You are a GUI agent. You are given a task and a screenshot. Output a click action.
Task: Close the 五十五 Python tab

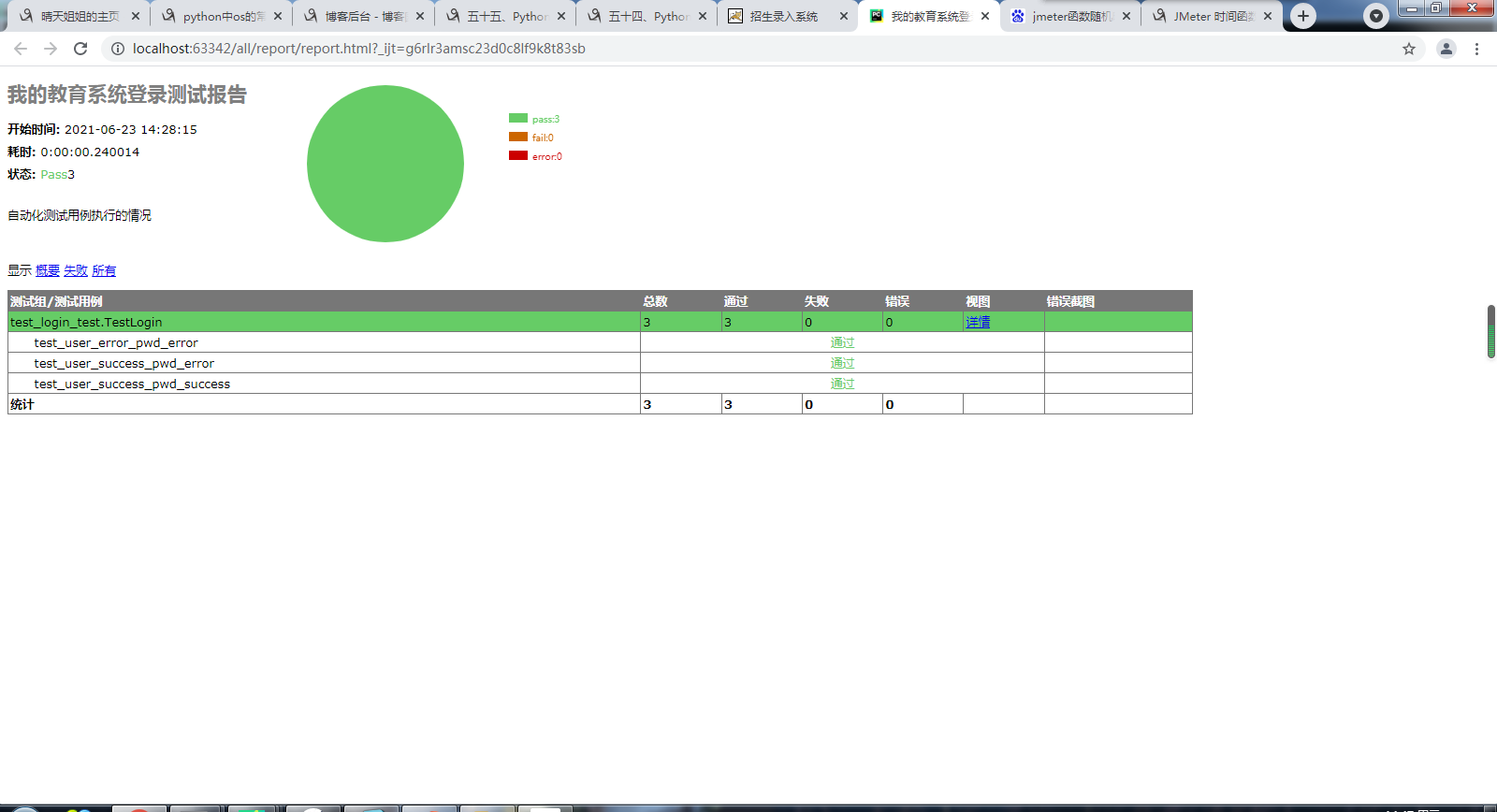[x=561, y=16]
